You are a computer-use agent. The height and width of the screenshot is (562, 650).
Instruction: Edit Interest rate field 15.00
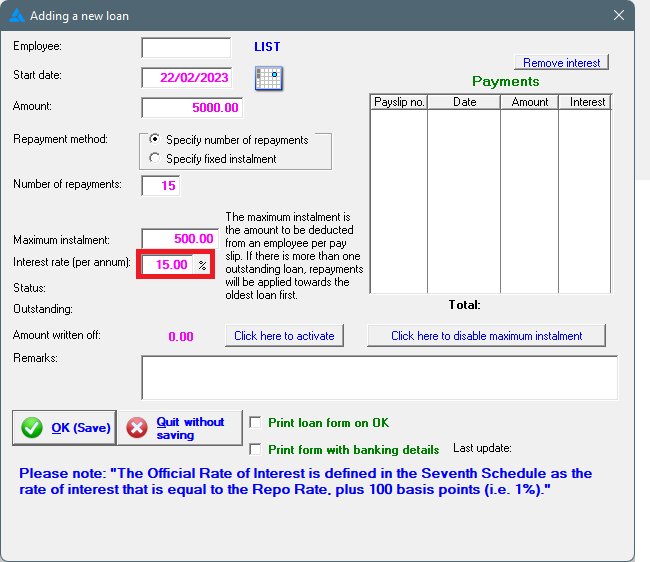tap(167, 265)
